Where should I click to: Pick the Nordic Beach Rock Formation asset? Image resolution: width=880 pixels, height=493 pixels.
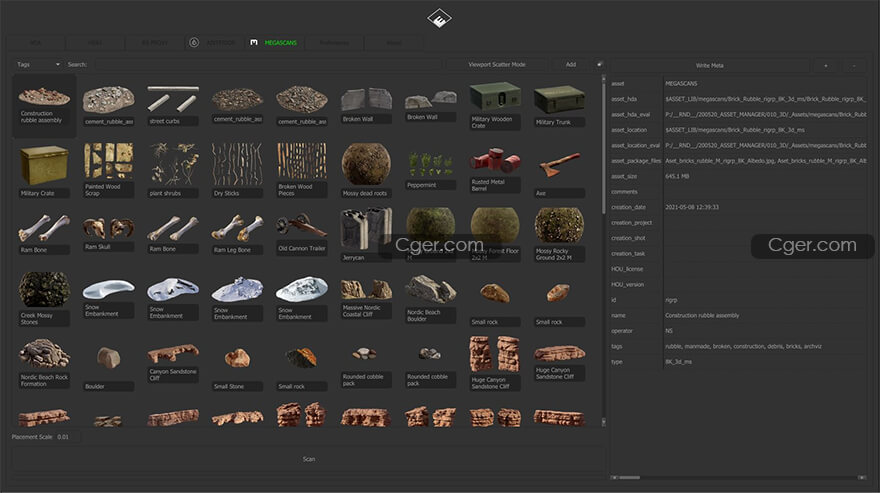(x=44, y=363)
